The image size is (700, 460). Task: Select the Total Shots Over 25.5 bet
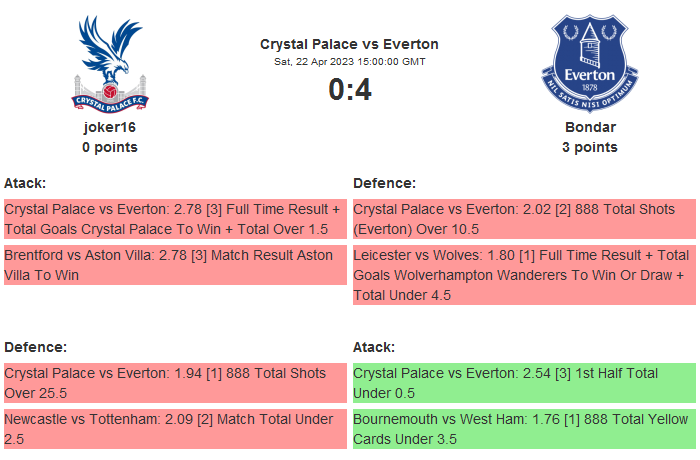pyautogui.click(x=175, y=383)
